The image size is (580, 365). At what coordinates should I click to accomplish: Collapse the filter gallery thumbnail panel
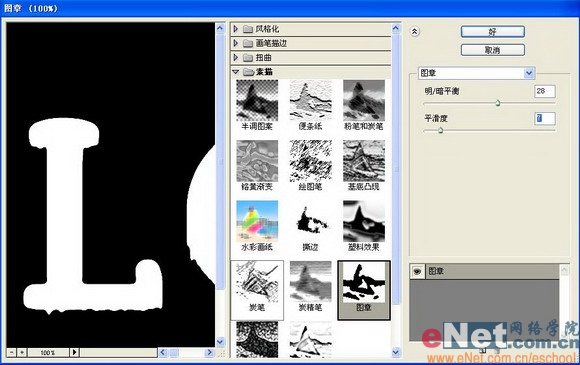coord(415,32)
